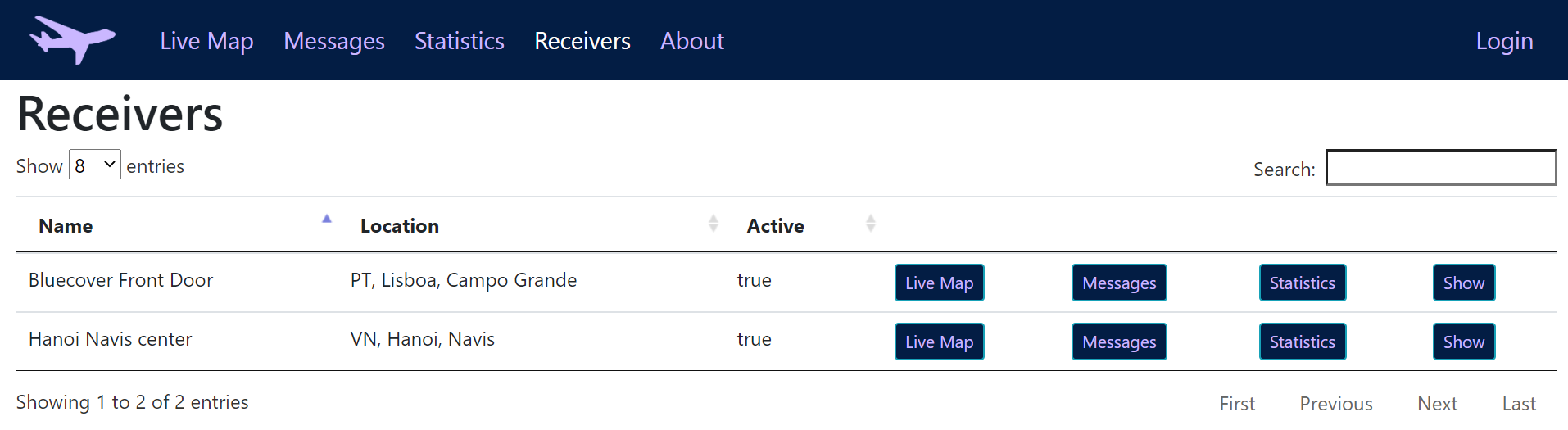
Task: Open the Show entries dropdown
Action: (95, 165)
